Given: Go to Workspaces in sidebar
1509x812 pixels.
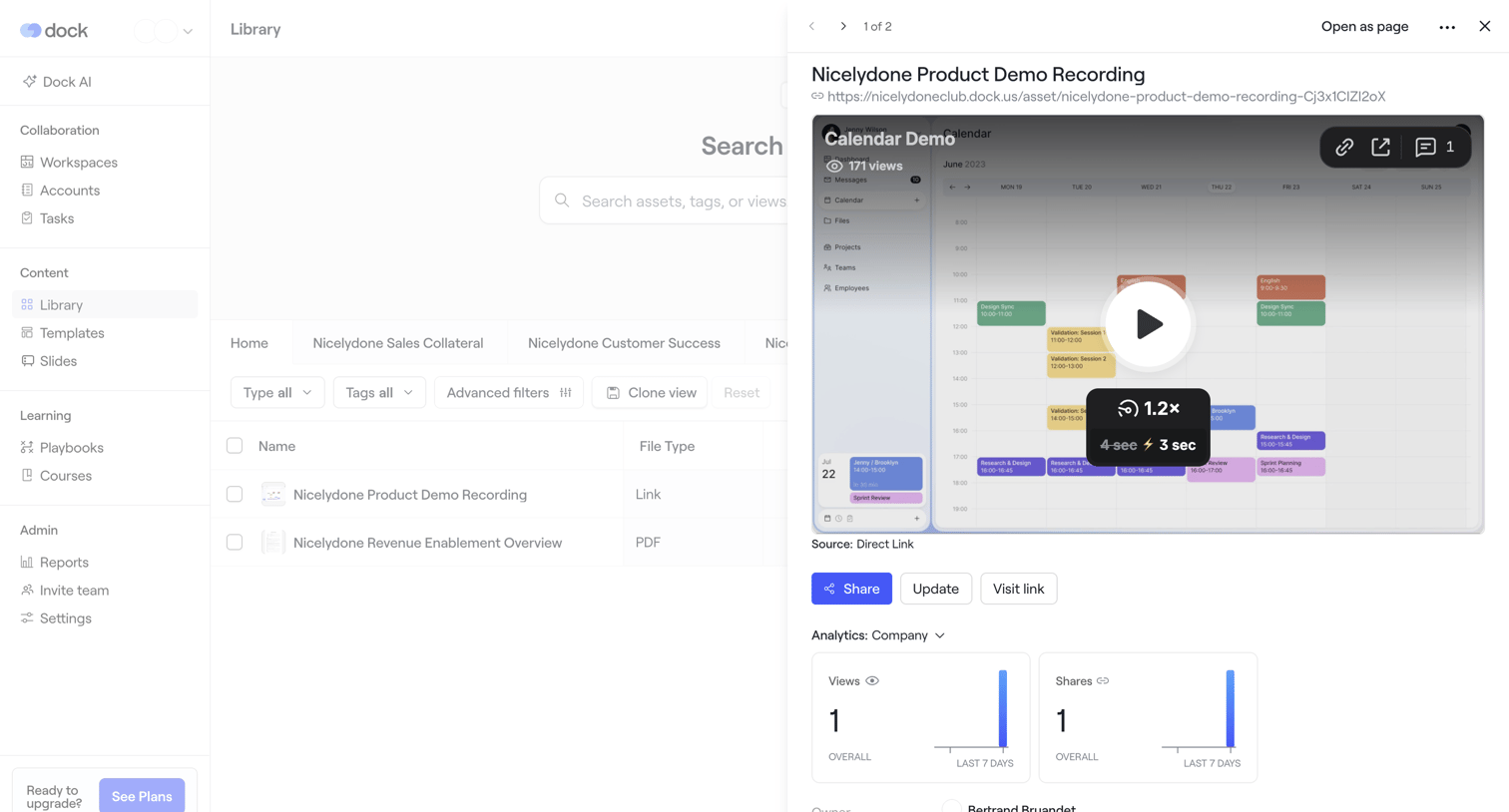Looking at the screenshot, I should (69, 163).
